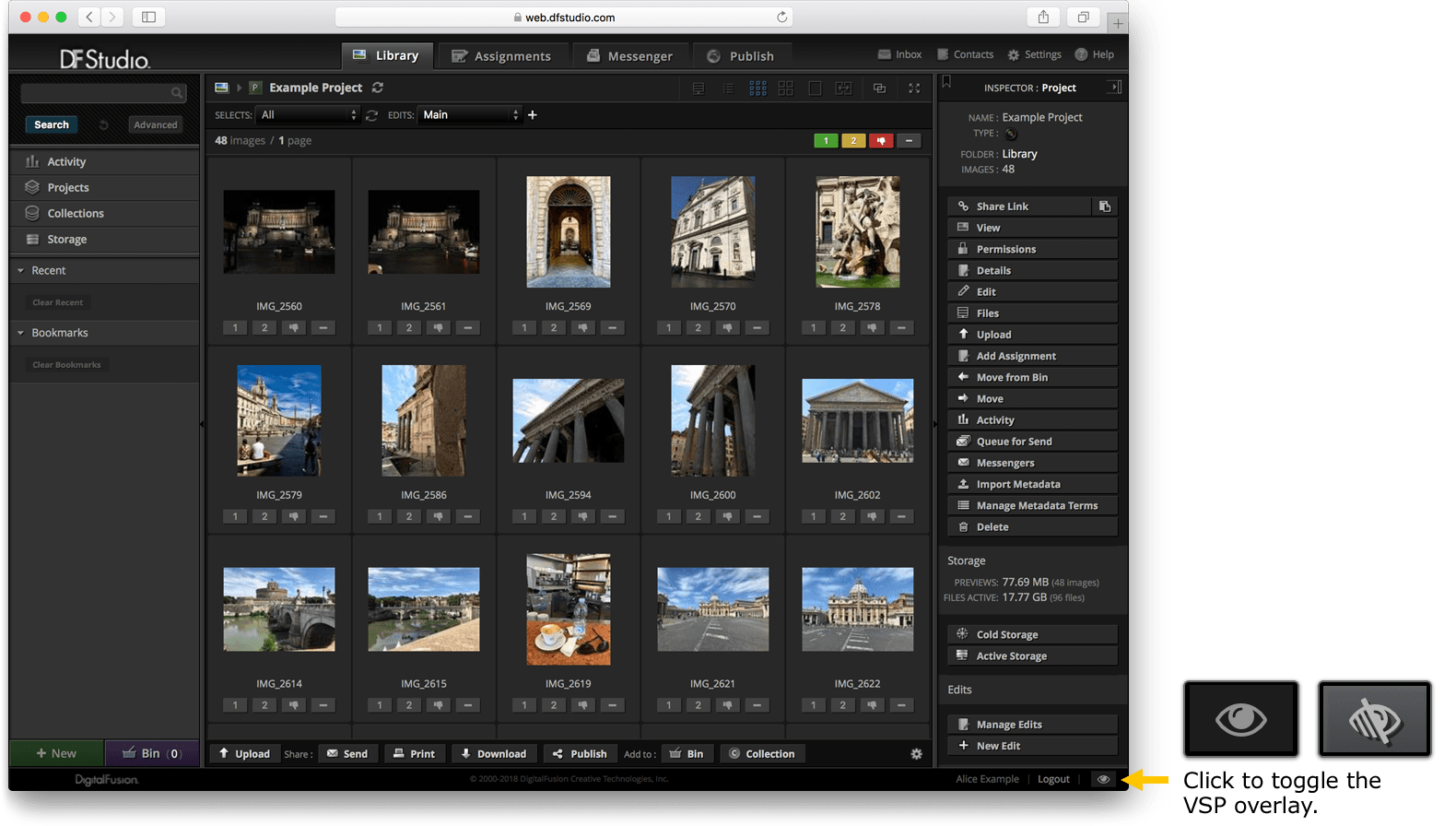
Task: Open Activity in sidebar
Action: (105, 161)
